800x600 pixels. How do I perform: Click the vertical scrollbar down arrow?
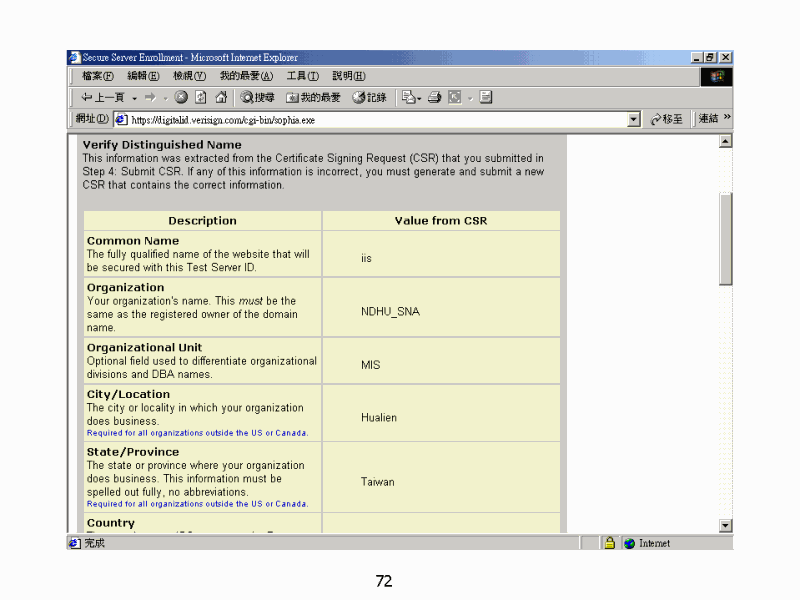726,526
